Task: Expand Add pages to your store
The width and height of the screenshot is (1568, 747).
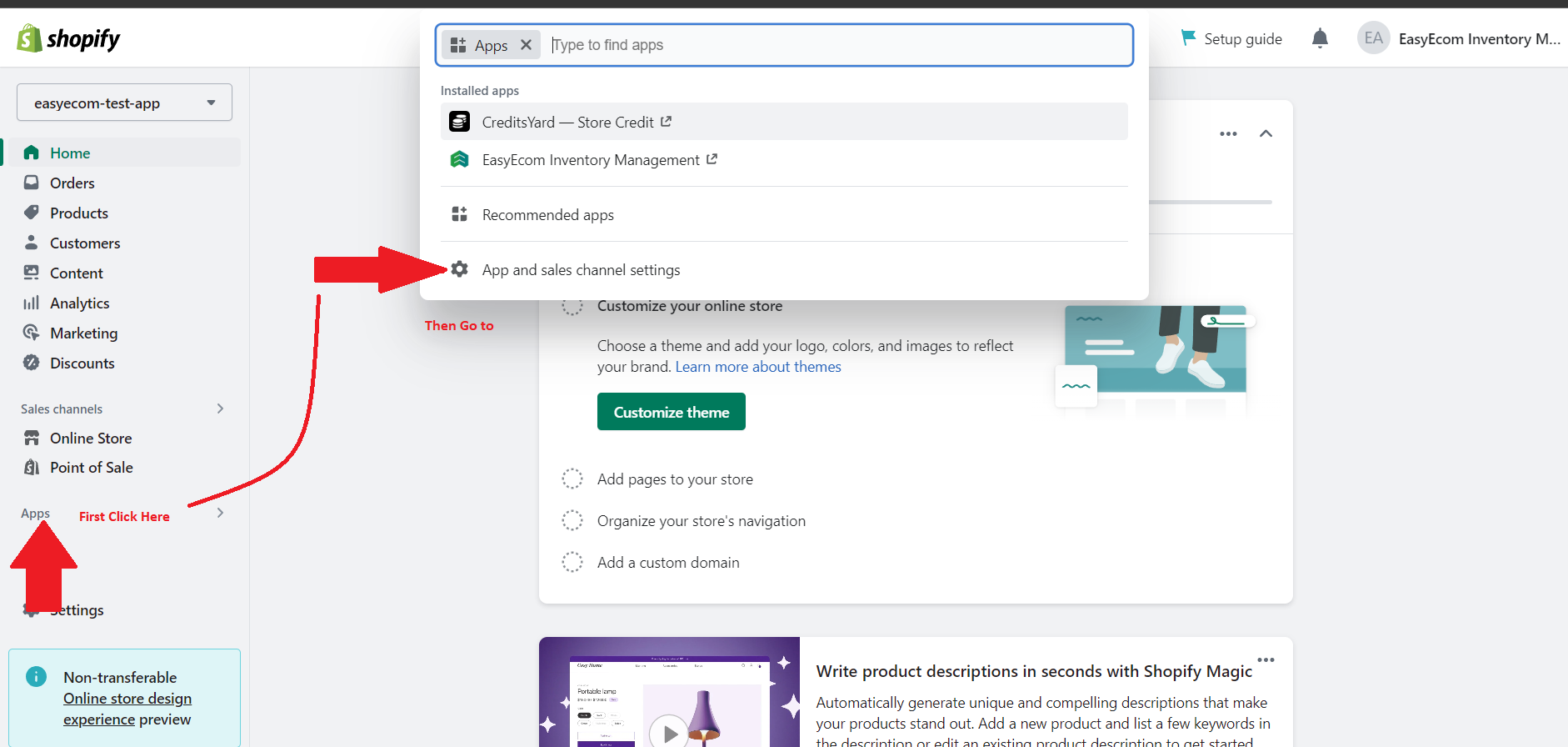Action: [x=675, y=479]
